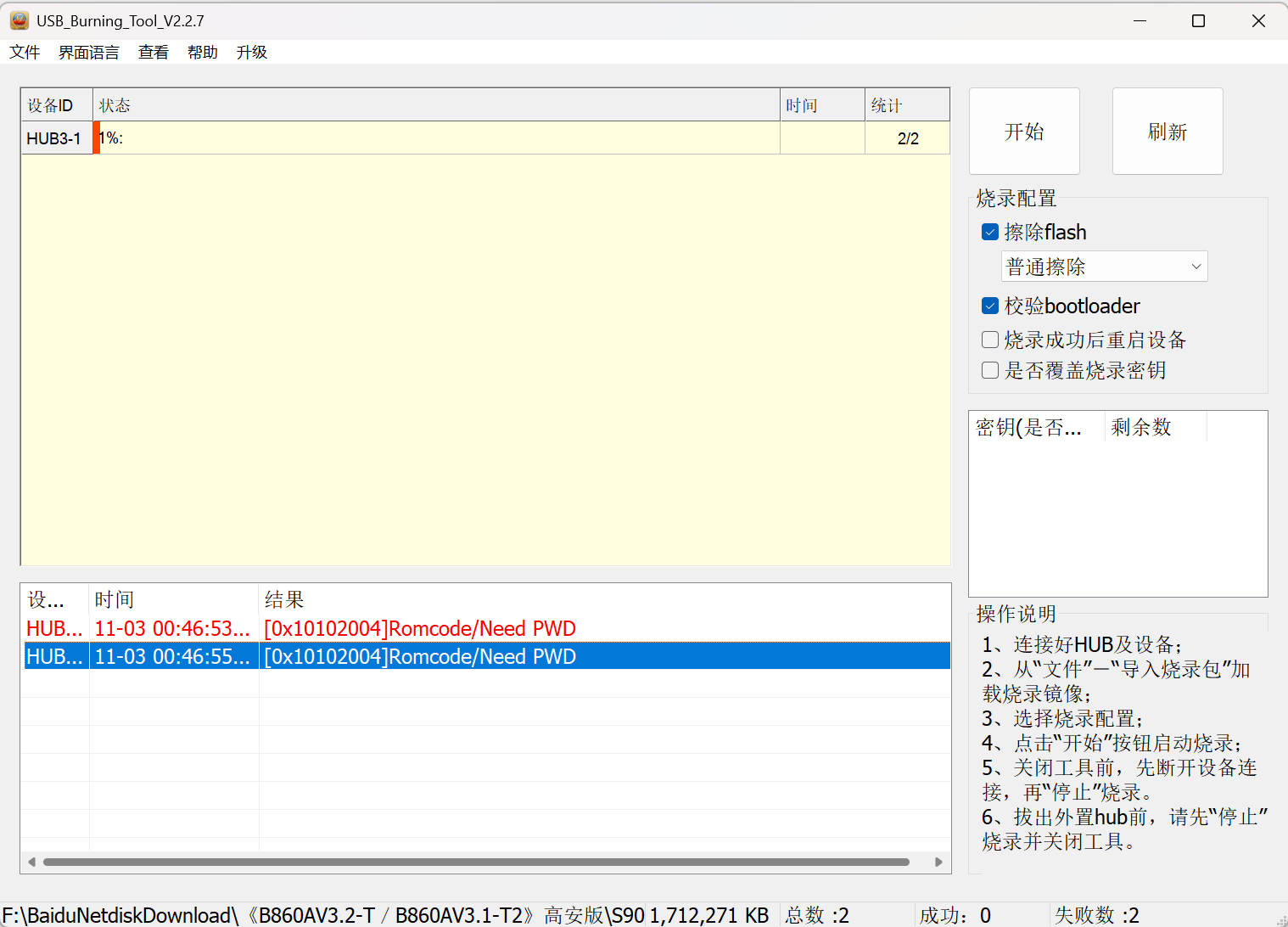Click the 统计 column header

pyautogui.click(x=906, y=105)
